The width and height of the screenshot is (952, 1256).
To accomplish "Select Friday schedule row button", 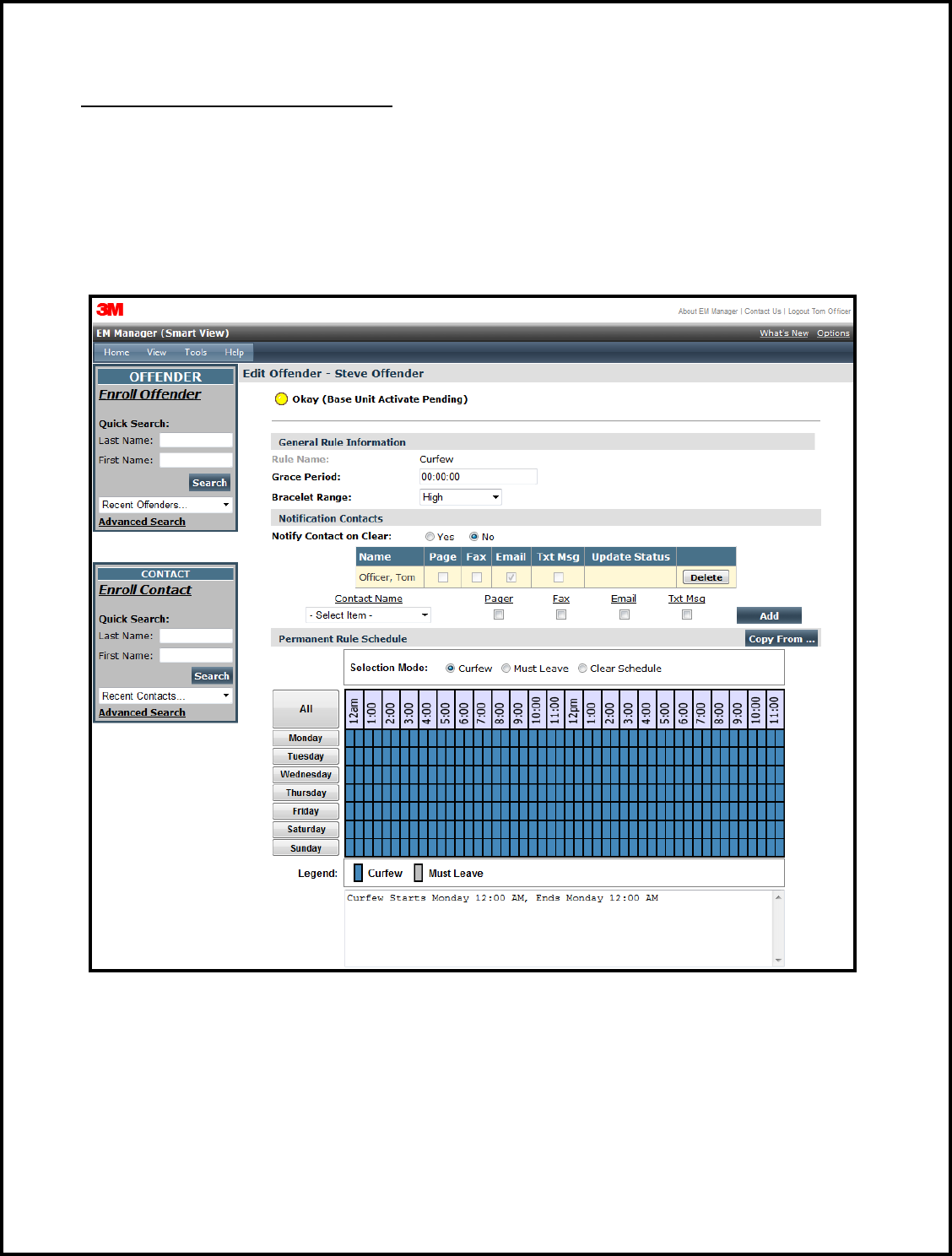I will coord(306,811).
